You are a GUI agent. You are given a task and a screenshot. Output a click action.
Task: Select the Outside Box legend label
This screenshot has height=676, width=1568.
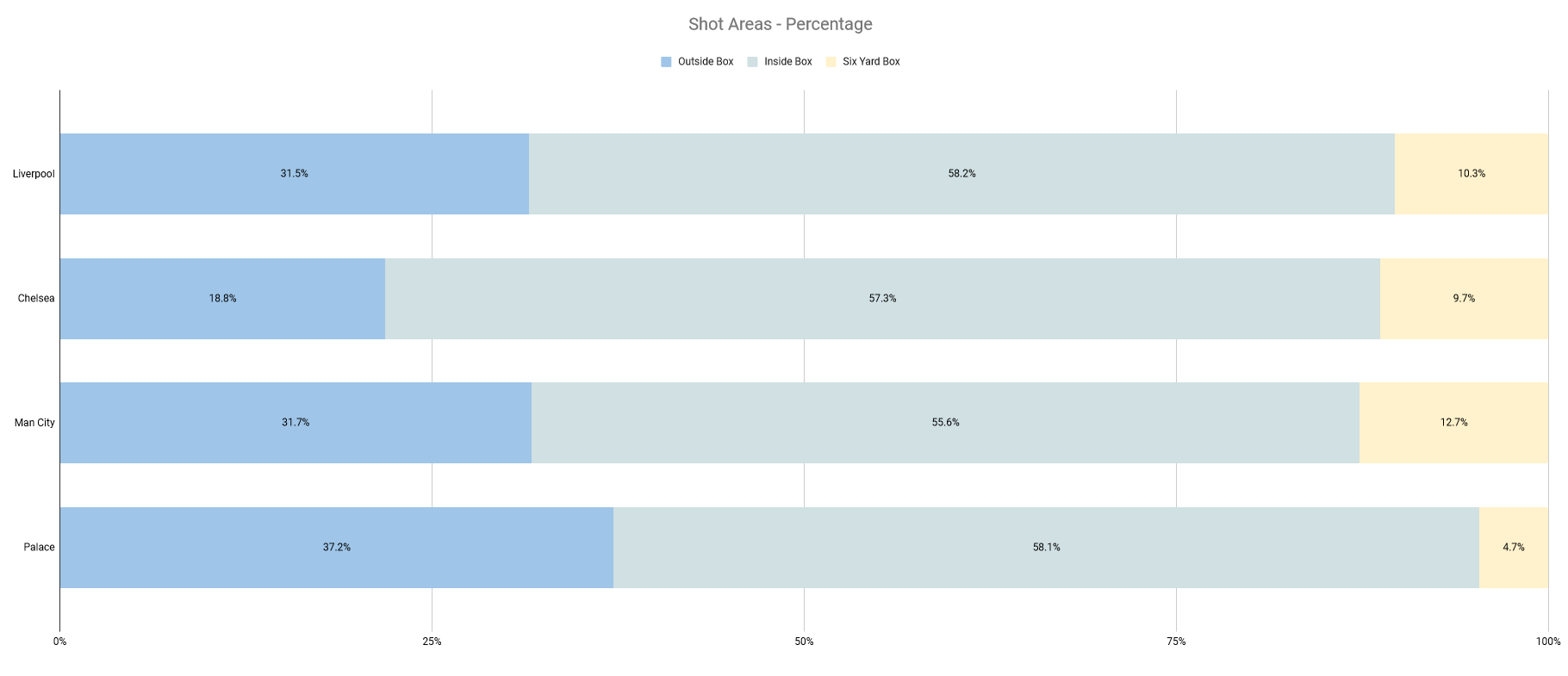[706, 62]
